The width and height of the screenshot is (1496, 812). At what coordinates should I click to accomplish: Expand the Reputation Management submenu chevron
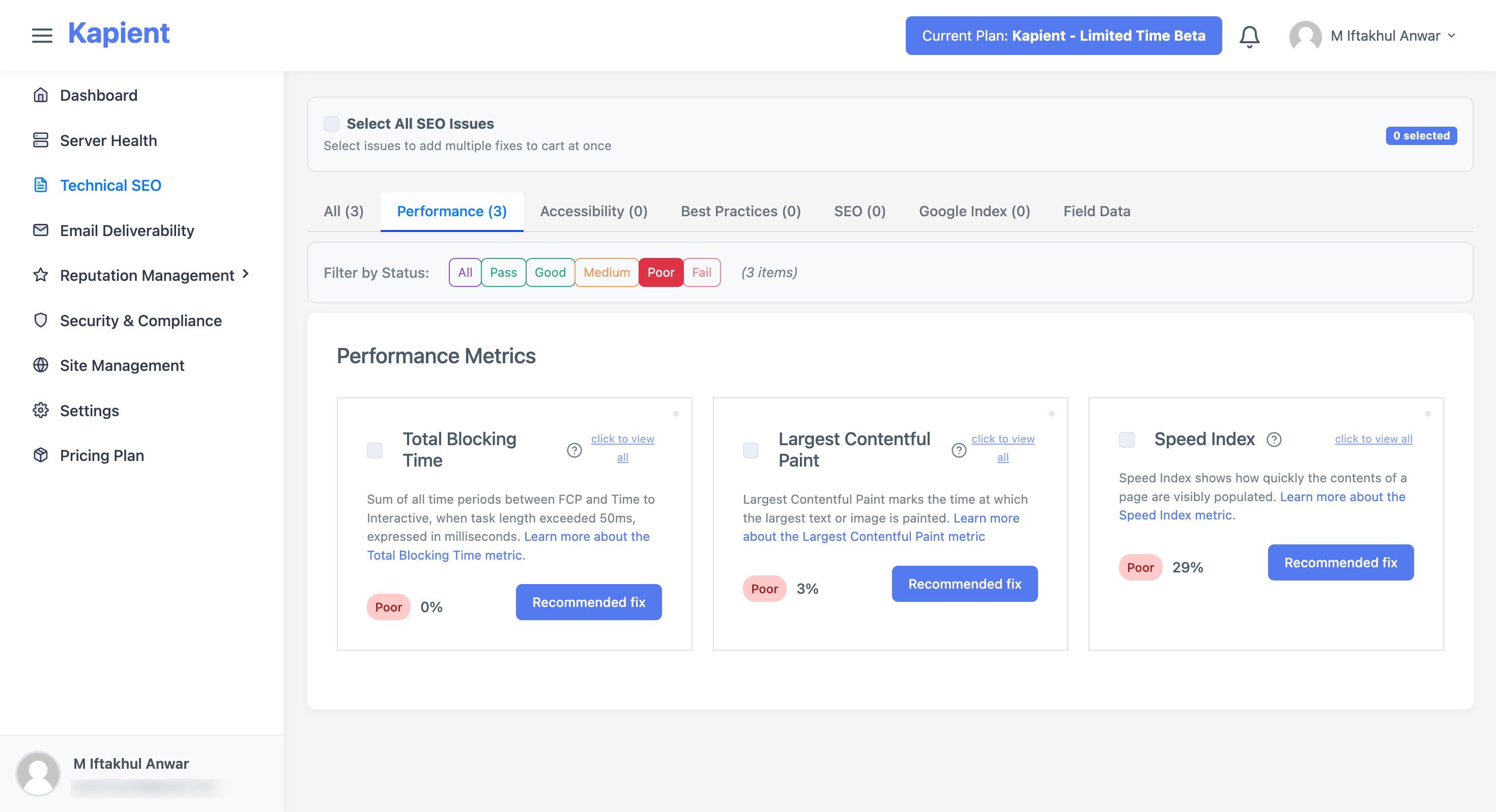(x=246, y=274)
